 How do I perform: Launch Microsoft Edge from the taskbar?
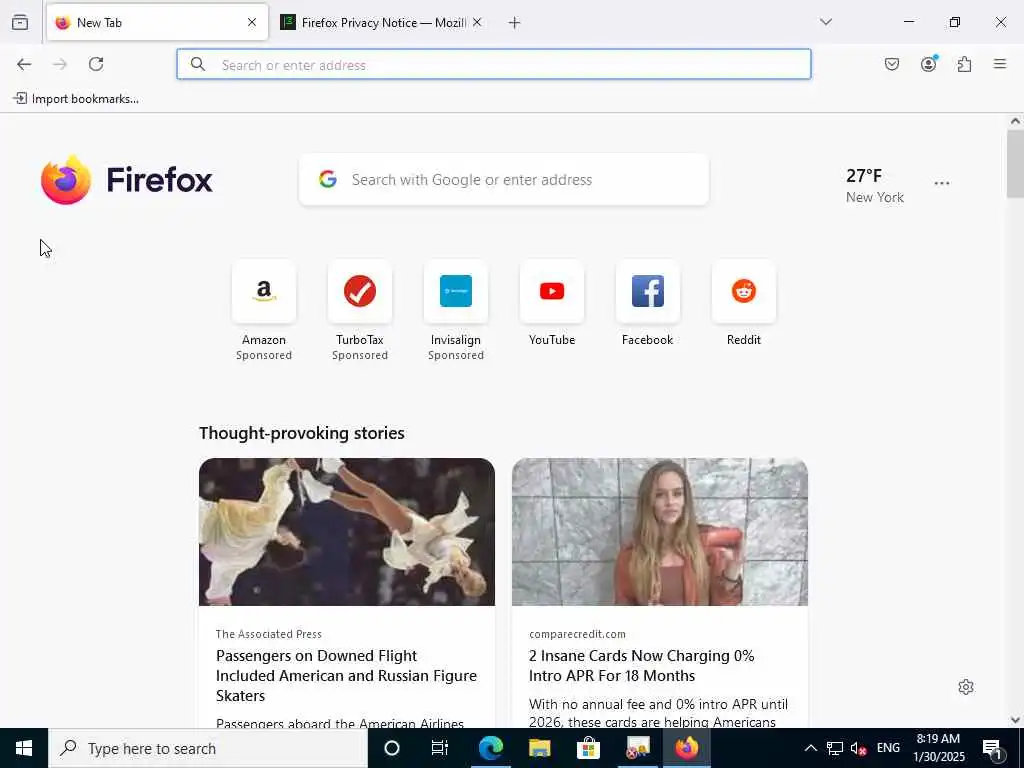[x=490, y=748]
